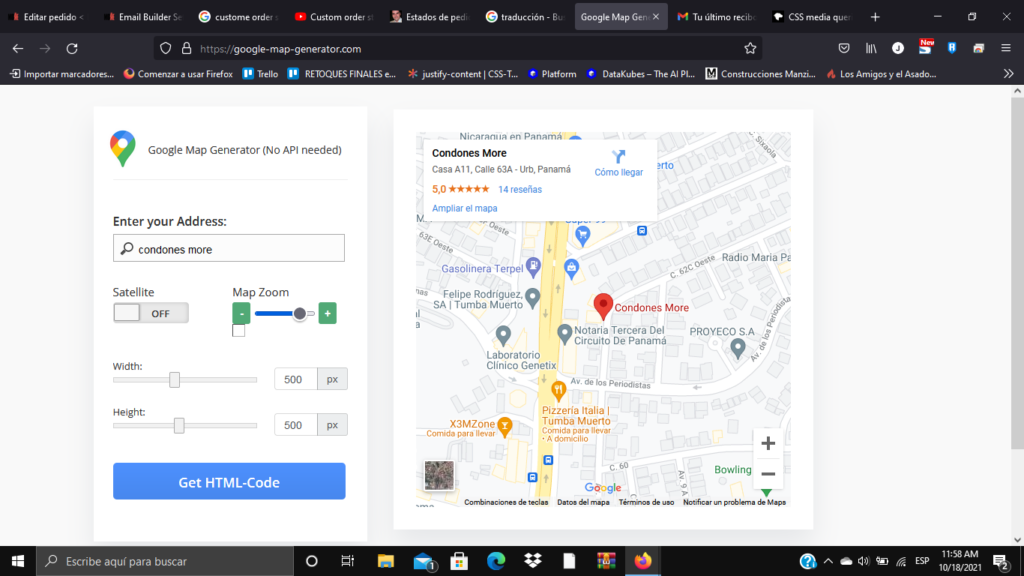
Task: Open Términos de uso map link
Action: (x=646, y=502)
